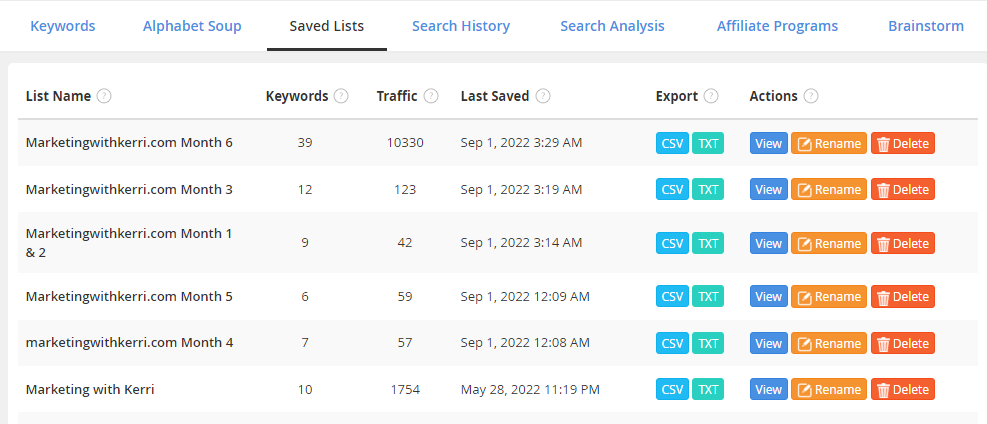
Task: Open the Affiliate Programs tab
Action: [777, 26]
